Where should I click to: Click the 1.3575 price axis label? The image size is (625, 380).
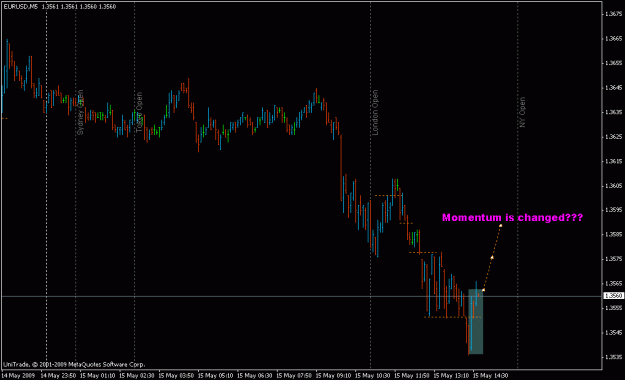[x=613, y=259]
